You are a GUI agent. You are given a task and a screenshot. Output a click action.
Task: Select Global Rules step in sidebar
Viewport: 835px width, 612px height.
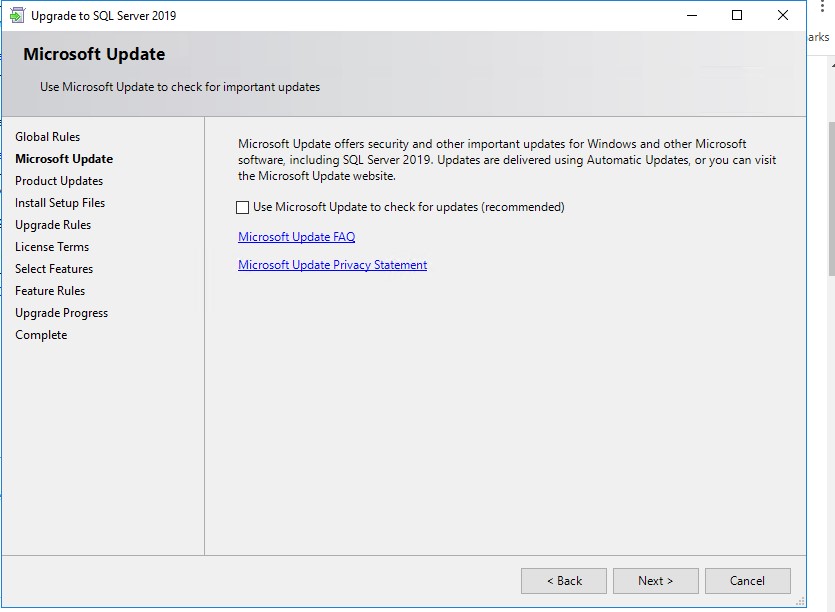coord(47,137)
